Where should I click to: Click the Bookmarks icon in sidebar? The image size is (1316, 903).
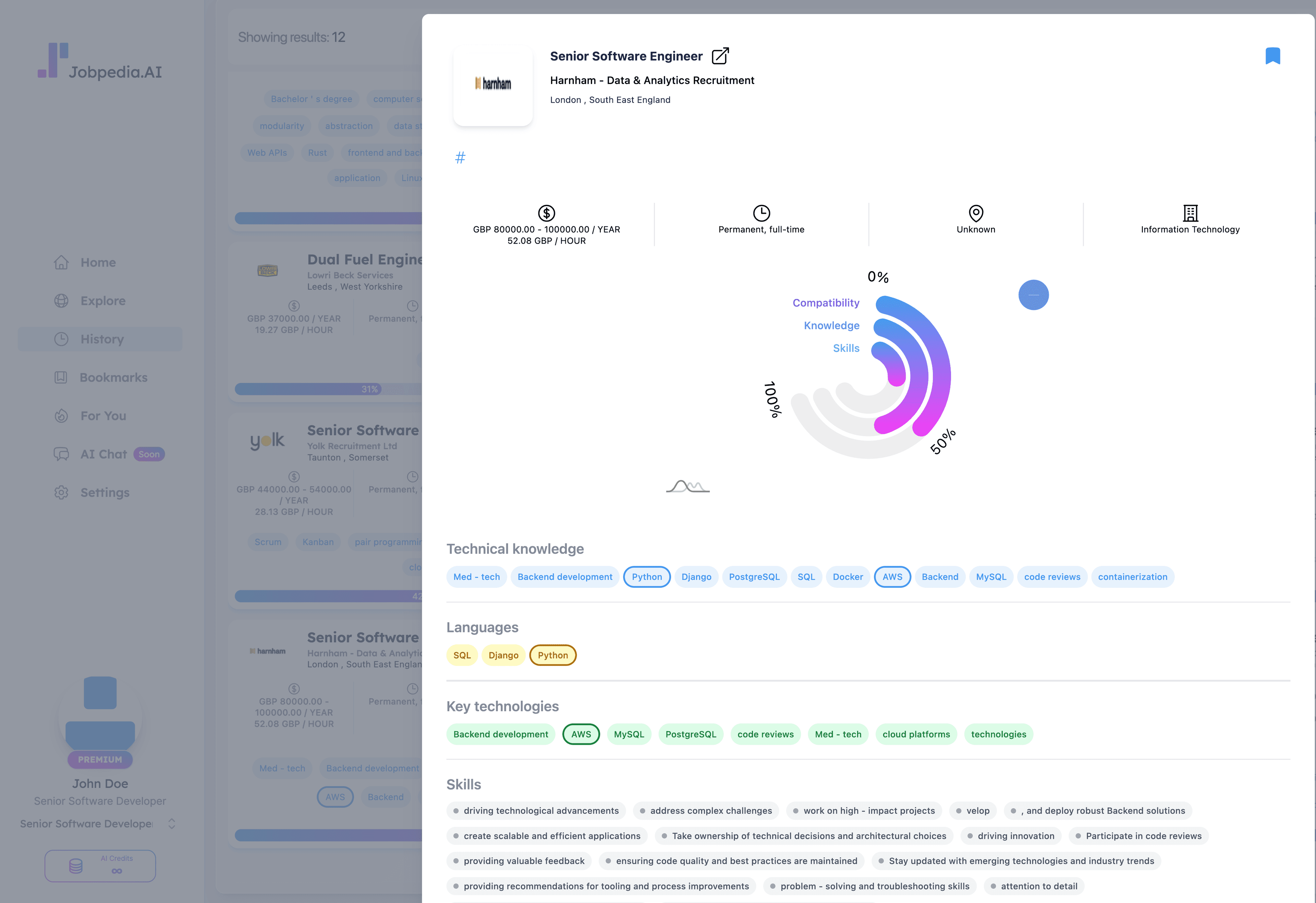click(61, 378)
